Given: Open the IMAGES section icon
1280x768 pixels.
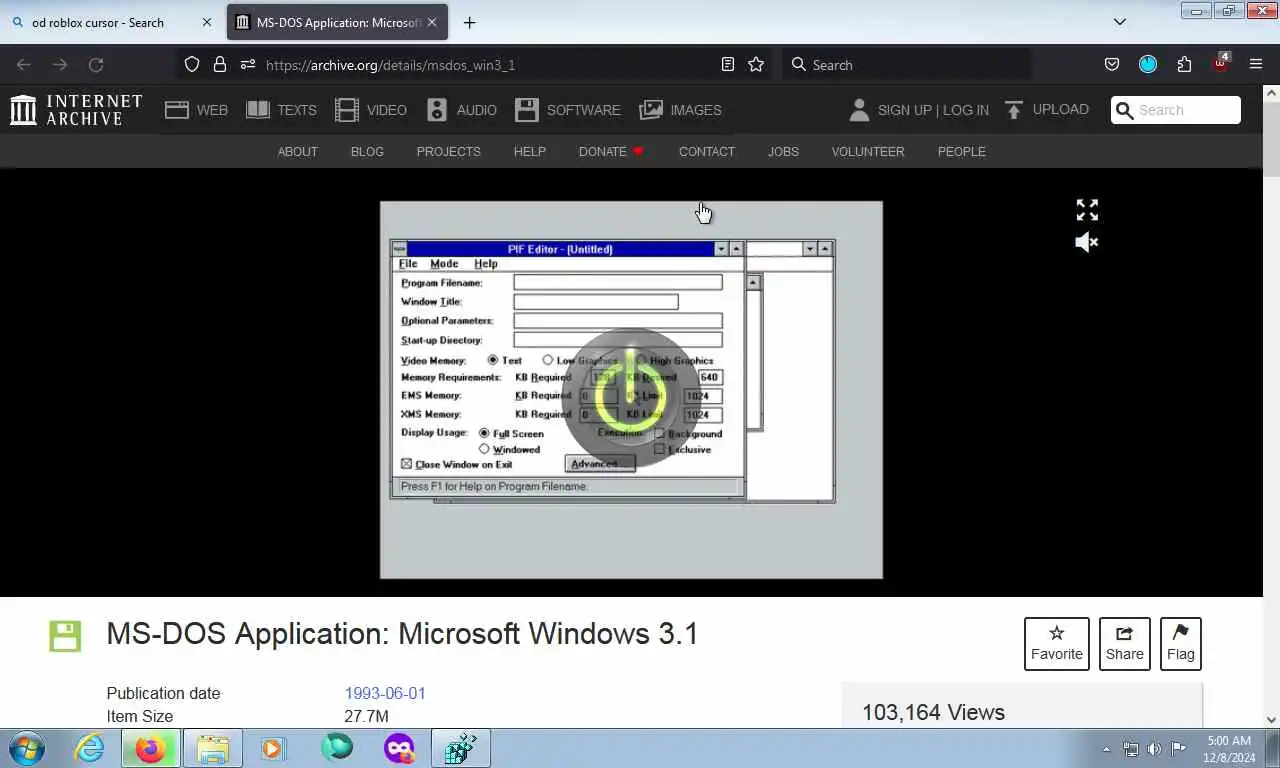Looking at the screenshot, I should (x=651, y=110).
